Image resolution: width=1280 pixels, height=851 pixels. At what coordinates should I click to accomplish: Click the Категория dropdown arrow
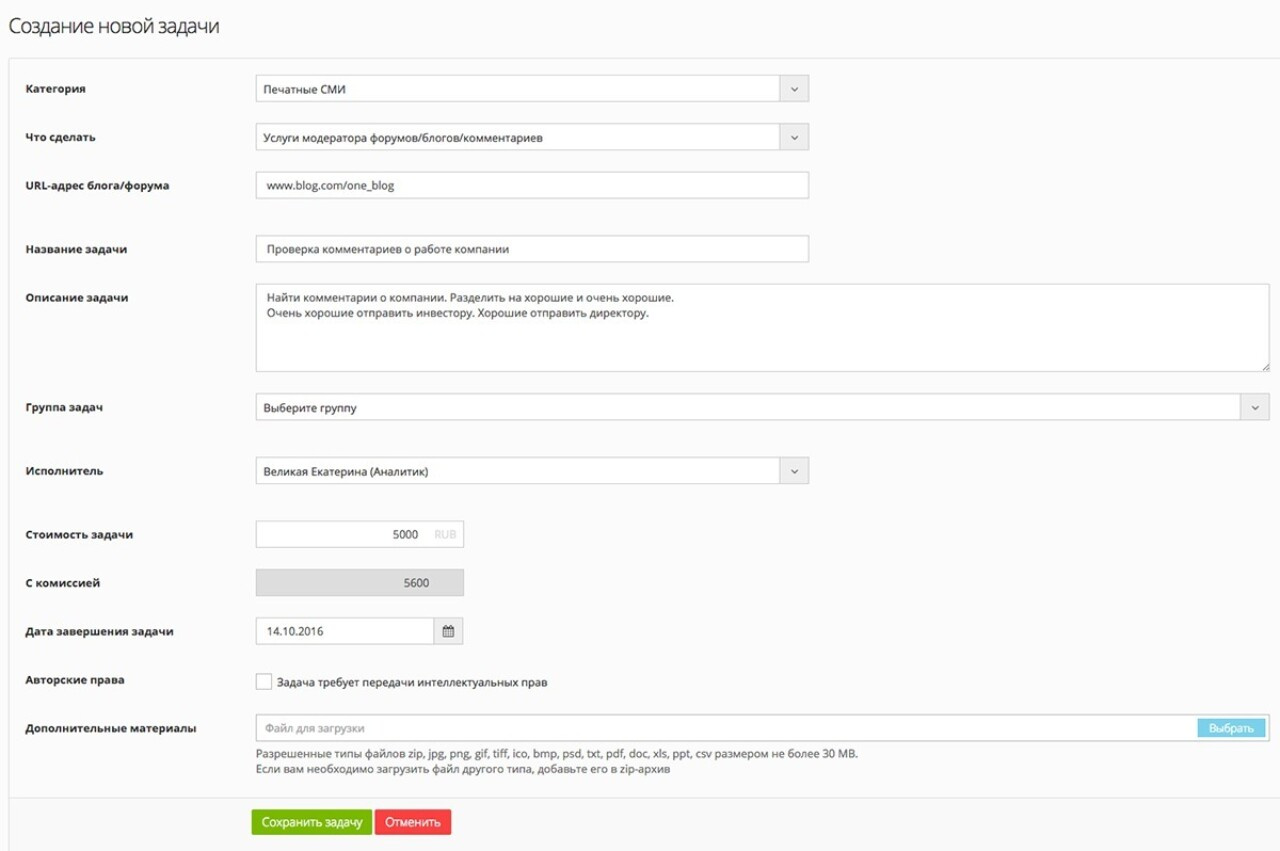click(793, 89)
